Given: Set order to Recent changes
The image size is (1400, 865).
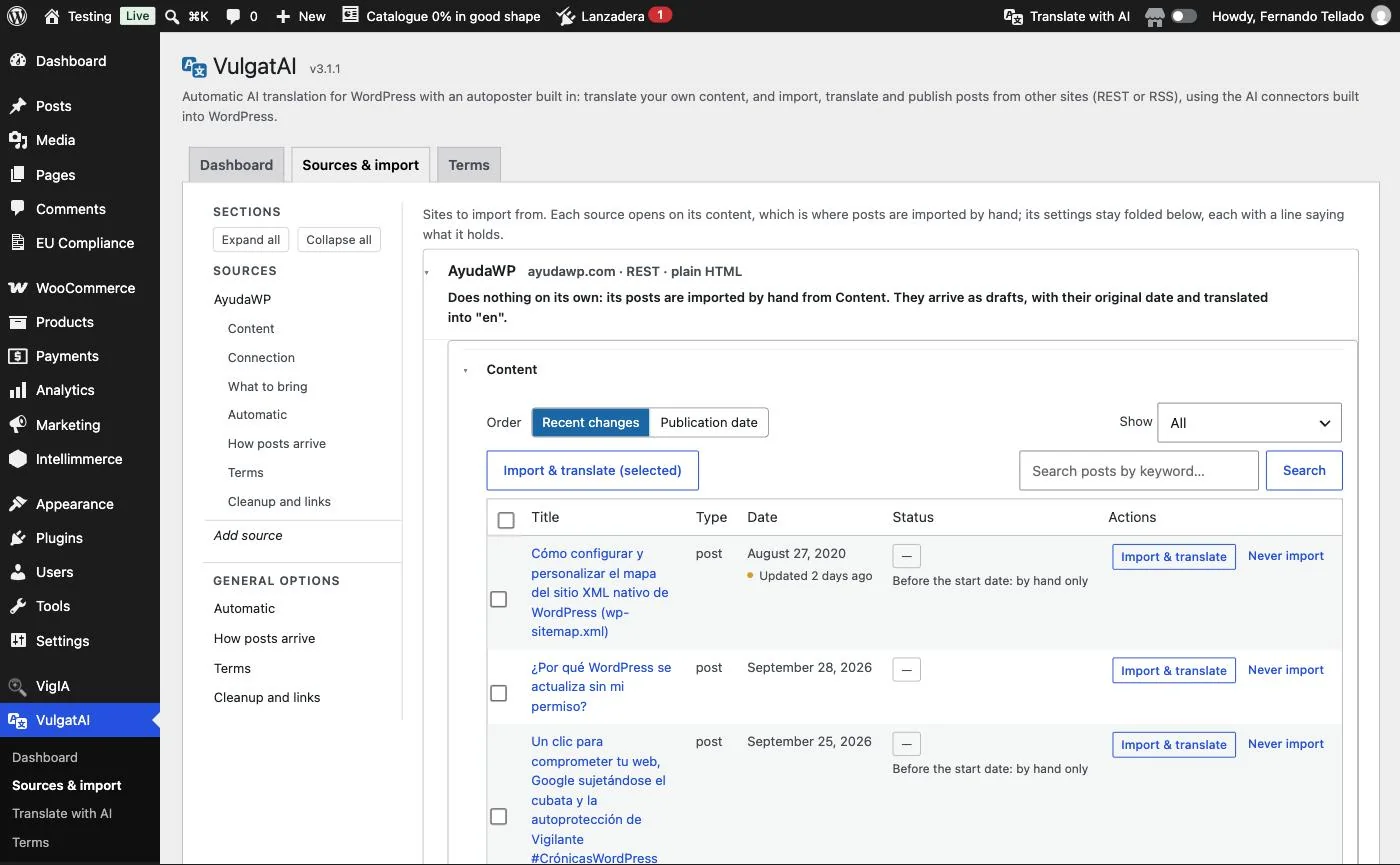Looking at the screenshot, I should (590, 422).
